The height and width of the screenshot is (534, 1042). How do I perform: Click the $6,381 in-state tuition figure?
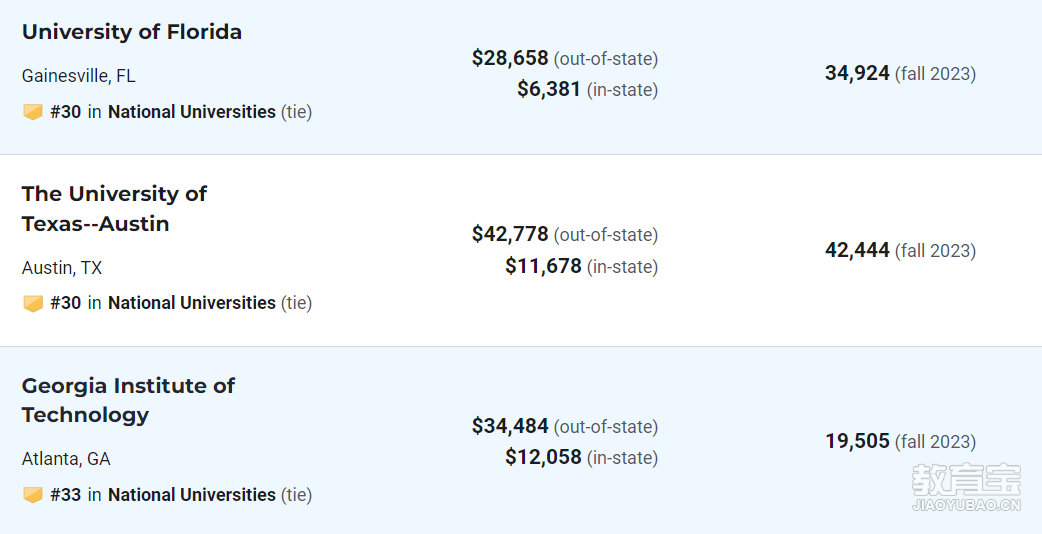tap(550, 89)
